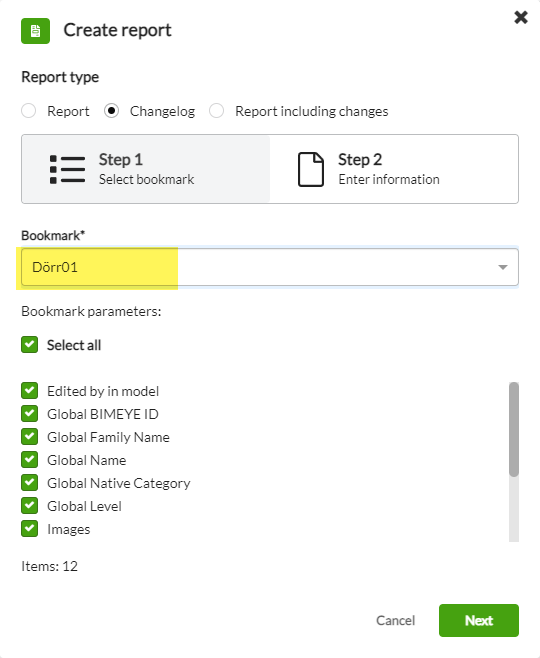Open Step 1 Select bookmark tab
Image resolution: width=540 pixels, height=658 pixels.
tap(146, 169)
